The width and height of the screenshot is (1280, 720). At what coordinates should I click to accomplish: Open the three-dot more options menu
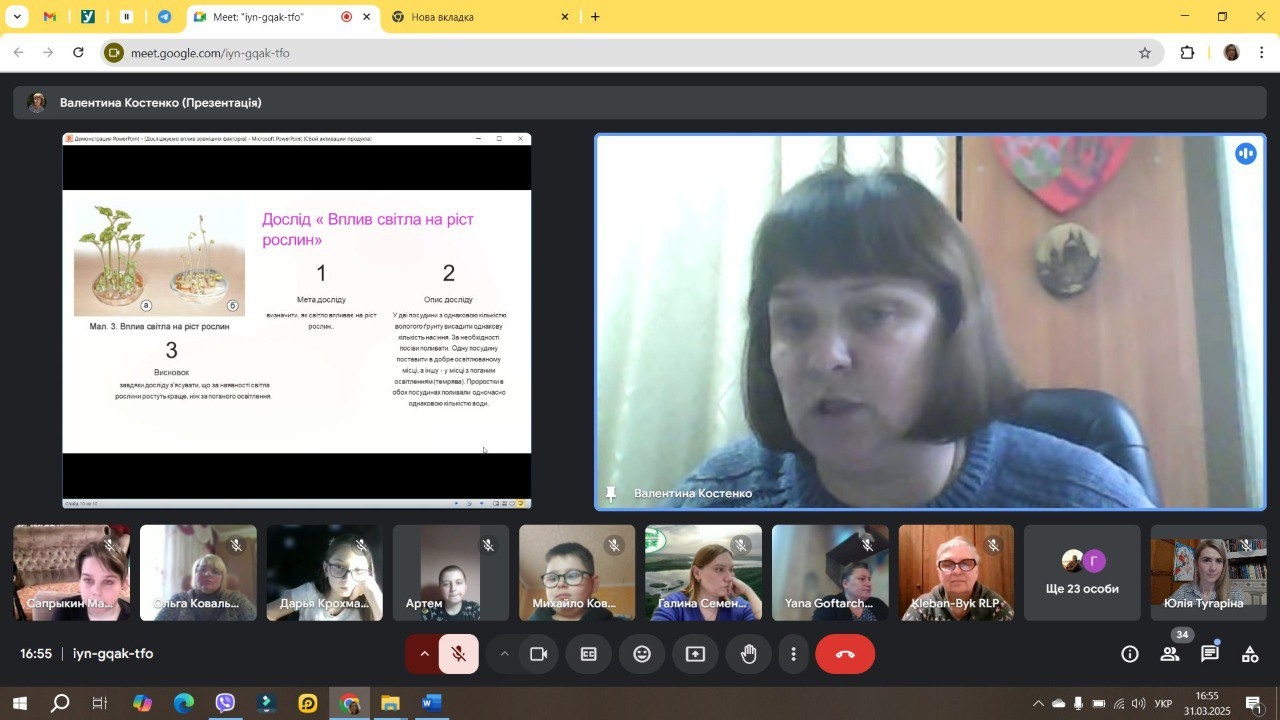794,654
